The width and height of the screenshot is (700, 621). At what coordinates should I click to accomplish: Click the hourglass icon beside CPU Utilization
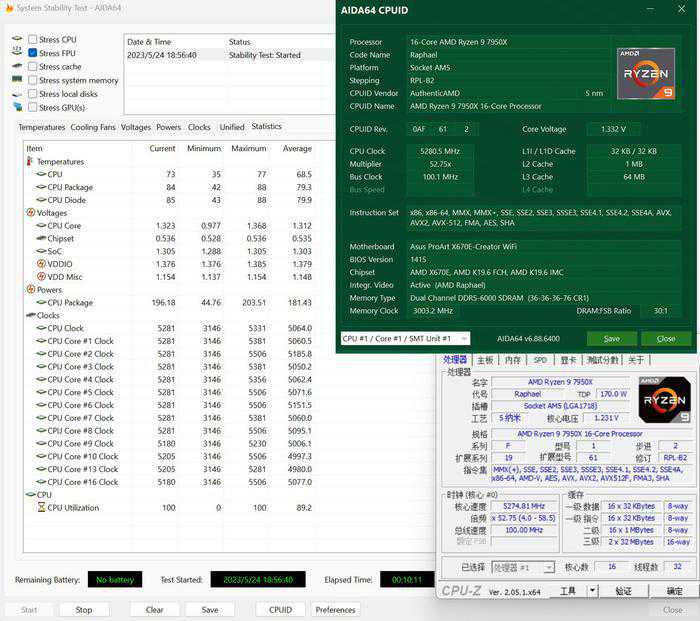41,508
